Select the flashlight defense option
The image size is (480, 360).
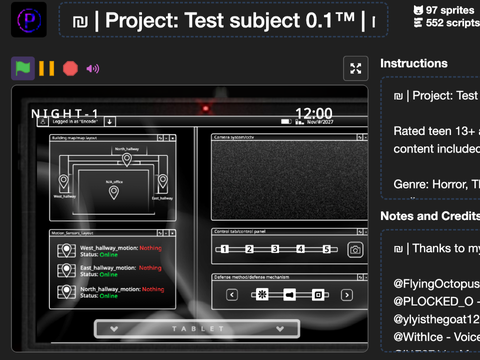[x=289, y=295]
